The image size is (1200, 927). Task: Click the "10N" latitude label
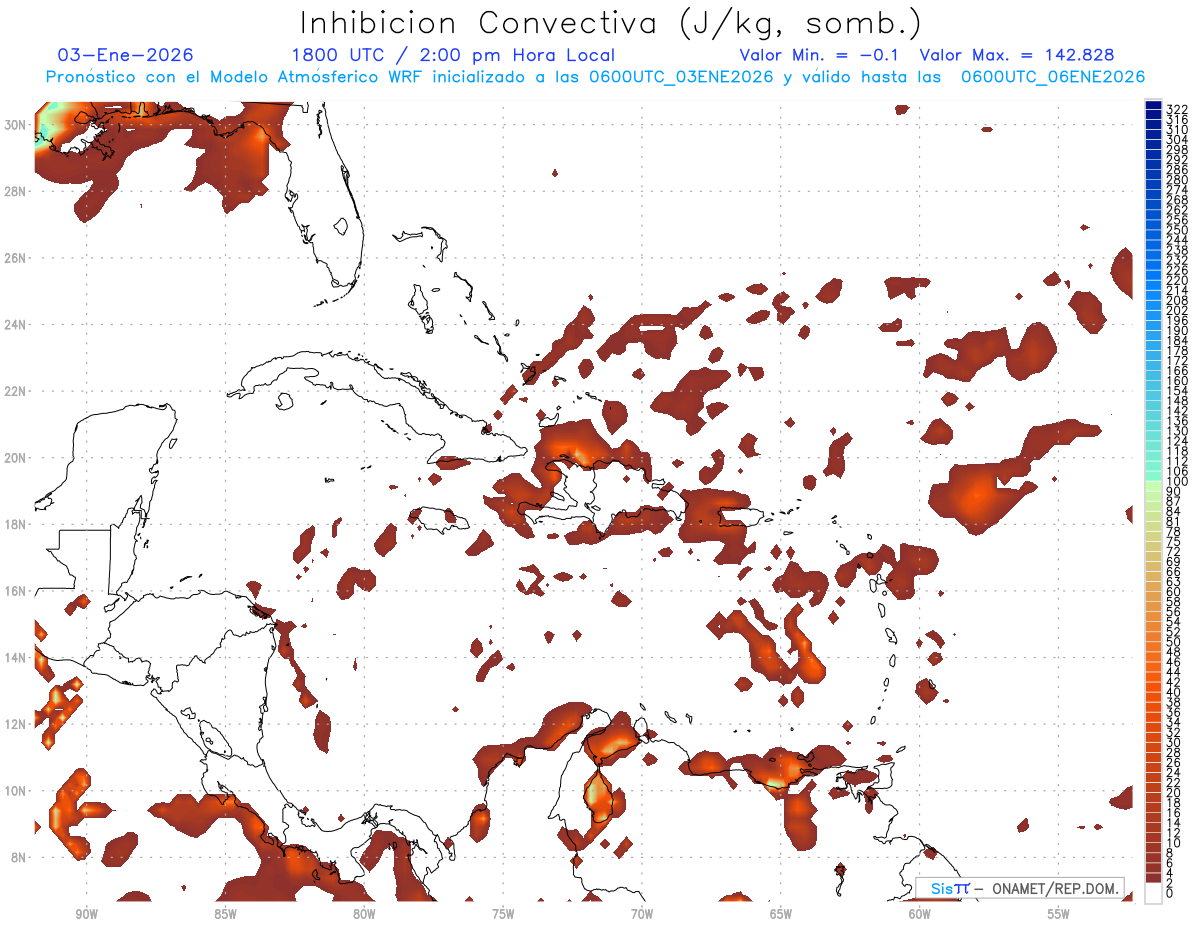point(17,791)
